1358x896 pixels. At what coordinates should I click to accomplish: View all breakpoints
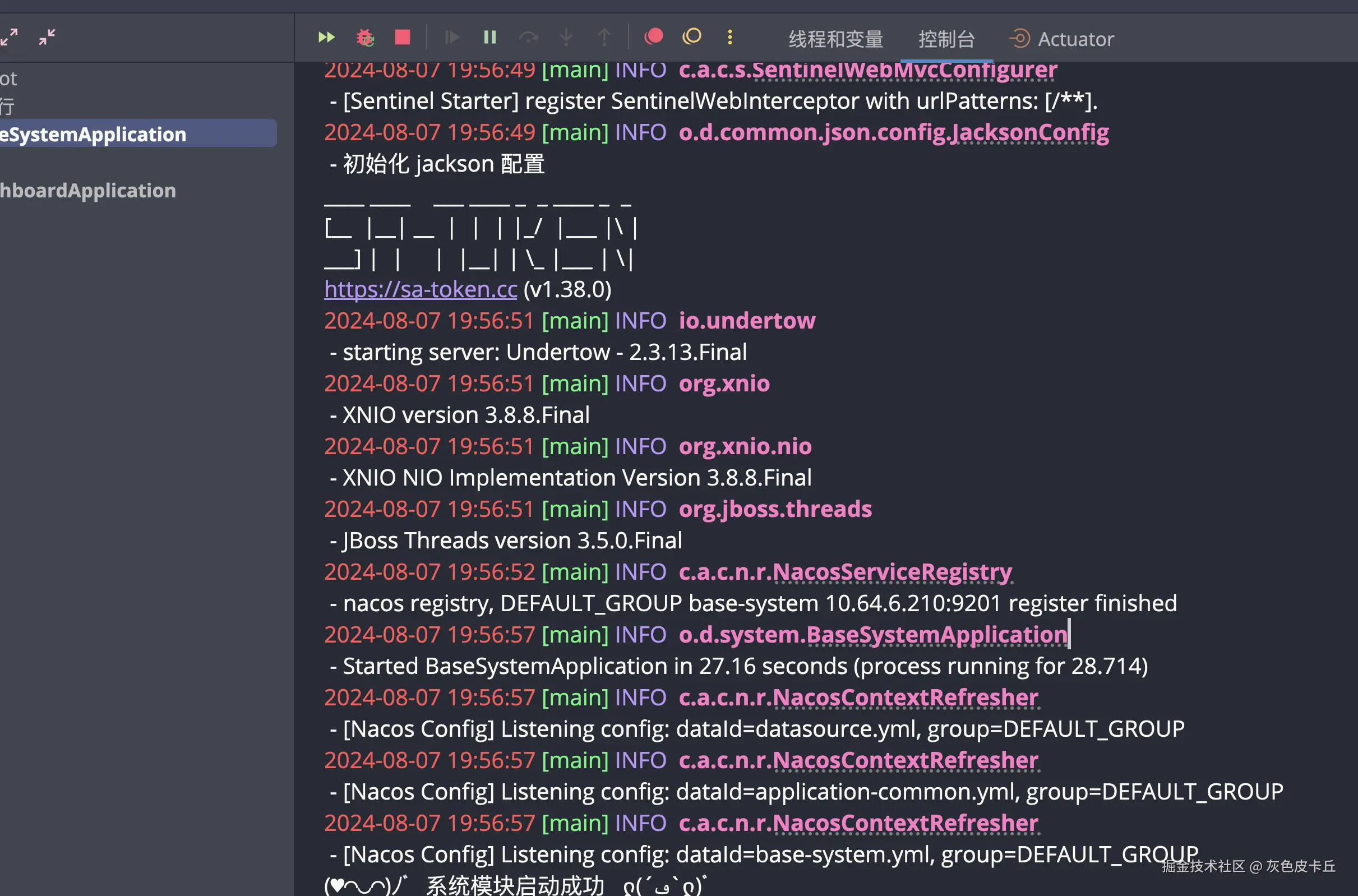pyautogui.click(x=654, y=37)
